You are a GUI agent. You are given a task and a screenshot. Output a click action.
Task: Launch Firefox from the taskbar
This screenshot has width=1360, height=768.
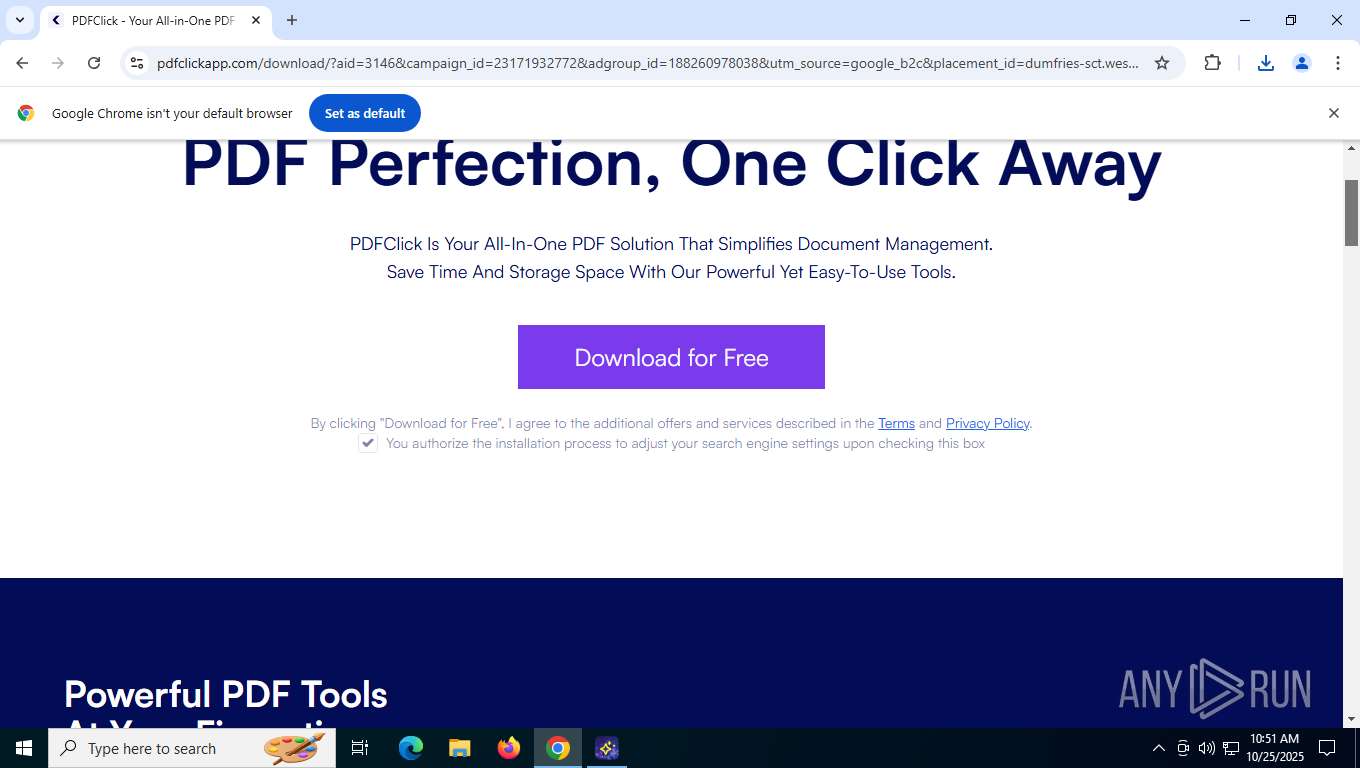(509, 748)
